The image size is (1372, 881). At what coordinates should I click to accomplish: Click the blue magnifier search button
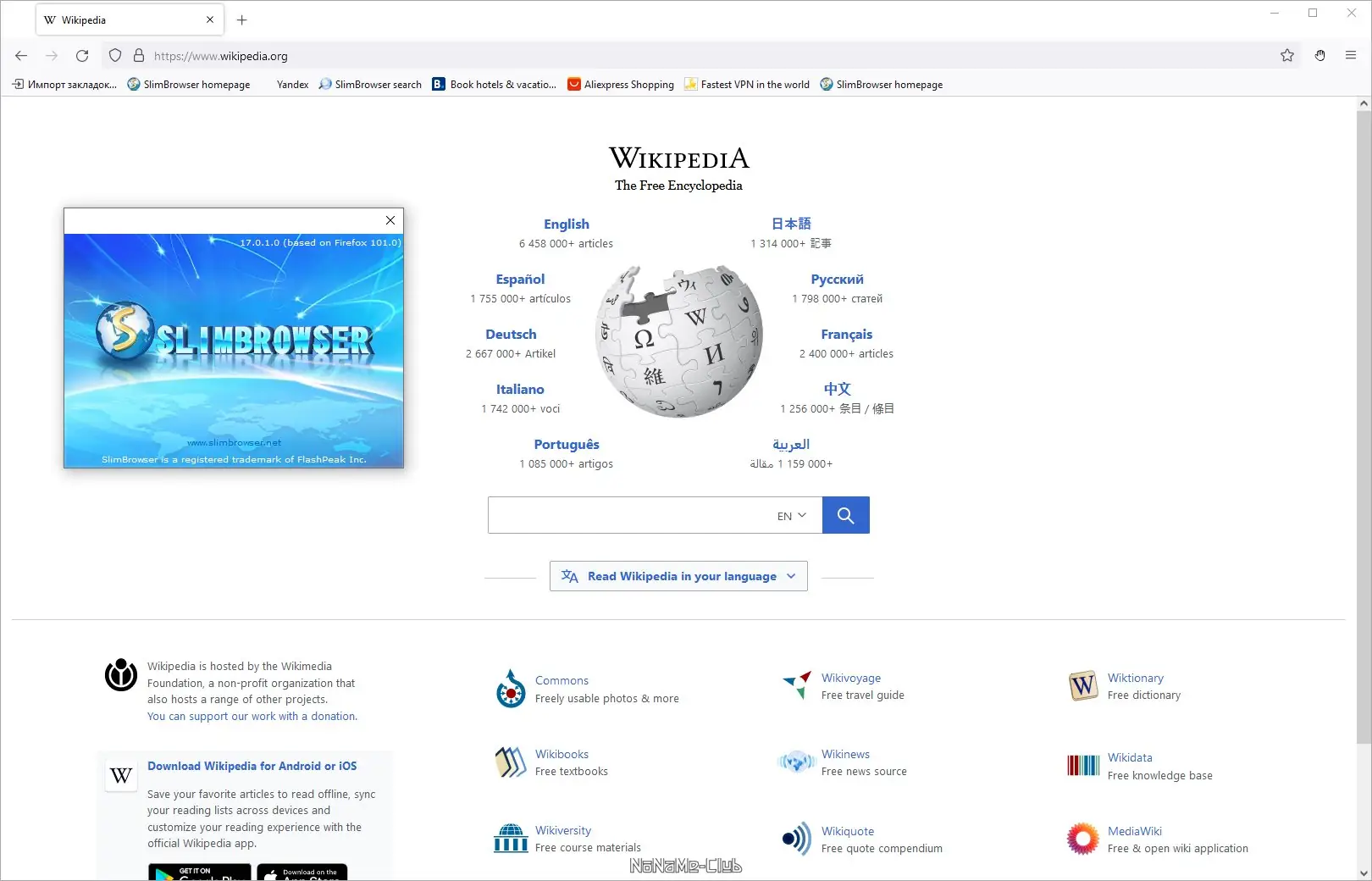pos(845,515)
